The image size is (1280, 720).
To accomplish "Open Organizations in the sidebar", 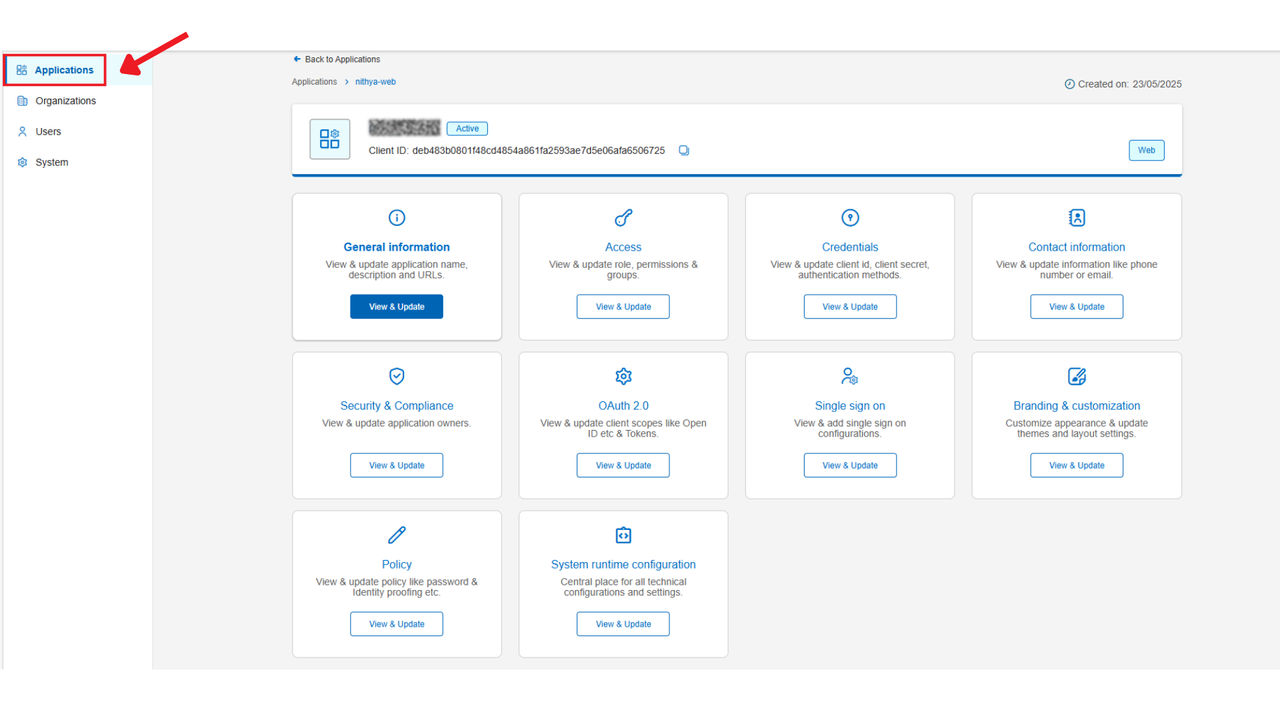I will coord(66,101).
